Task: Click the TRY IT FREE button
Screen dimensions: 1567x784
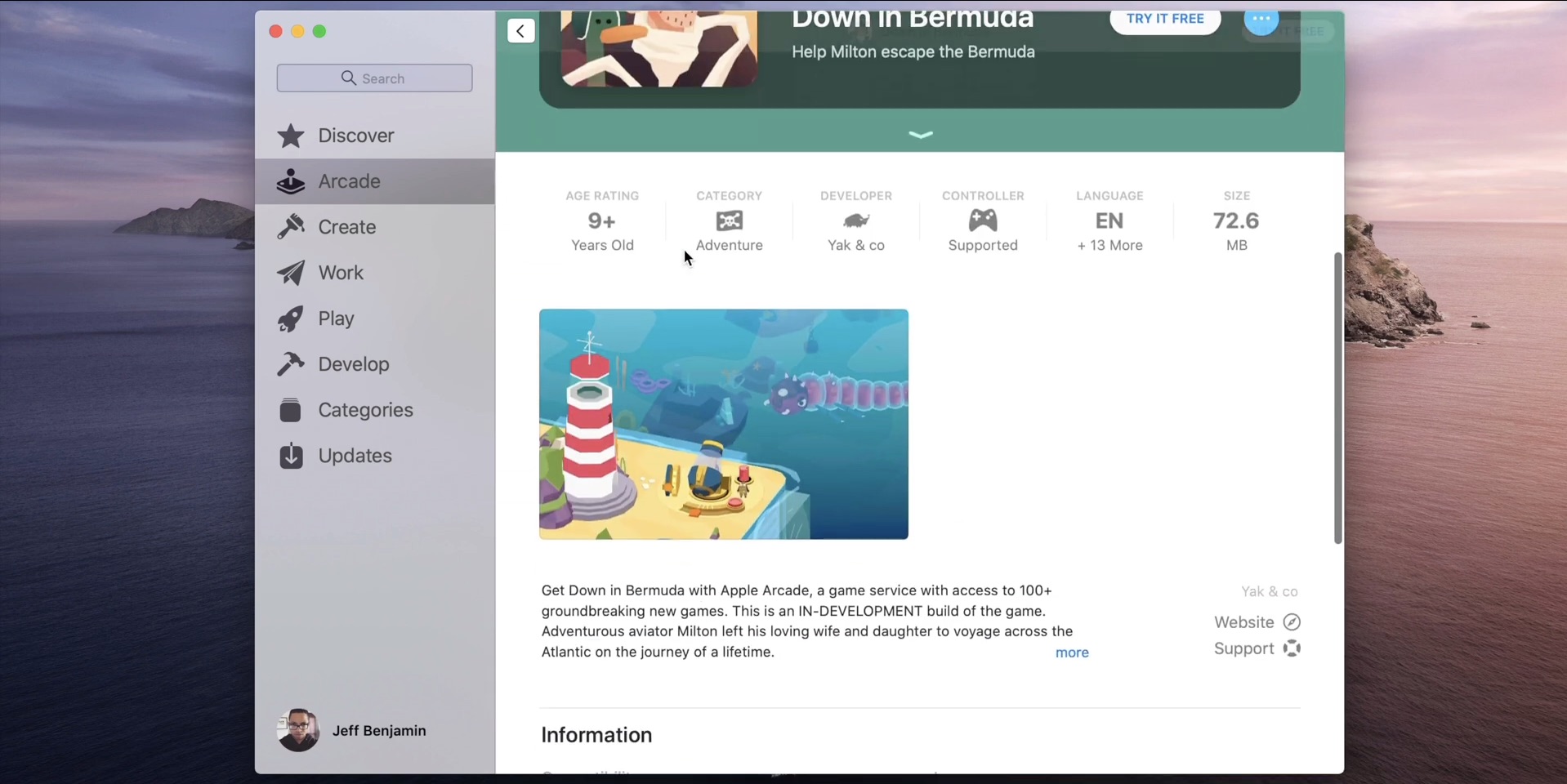Action: click(1165, 19)
